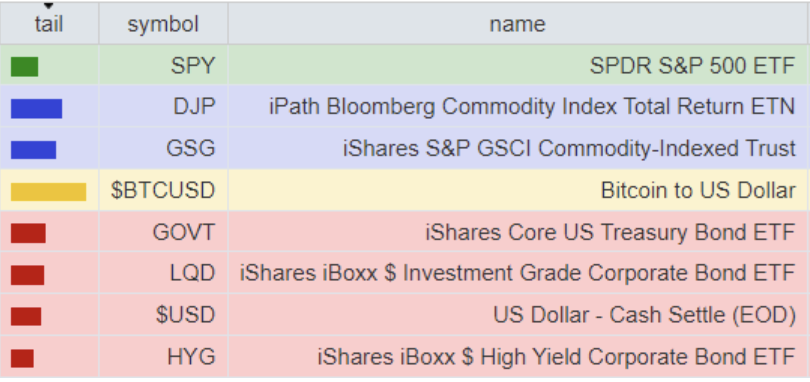The image size is (810, 382).
Task: Sort by the symbol column header
Action: (163, 24)
